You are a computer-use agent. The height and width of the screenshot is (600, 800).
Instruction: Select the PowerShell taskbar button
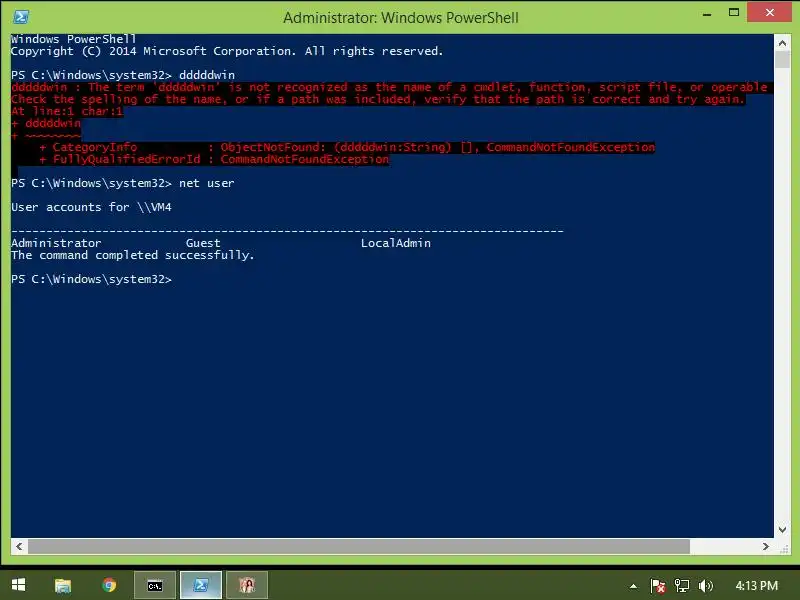(201, 585)
